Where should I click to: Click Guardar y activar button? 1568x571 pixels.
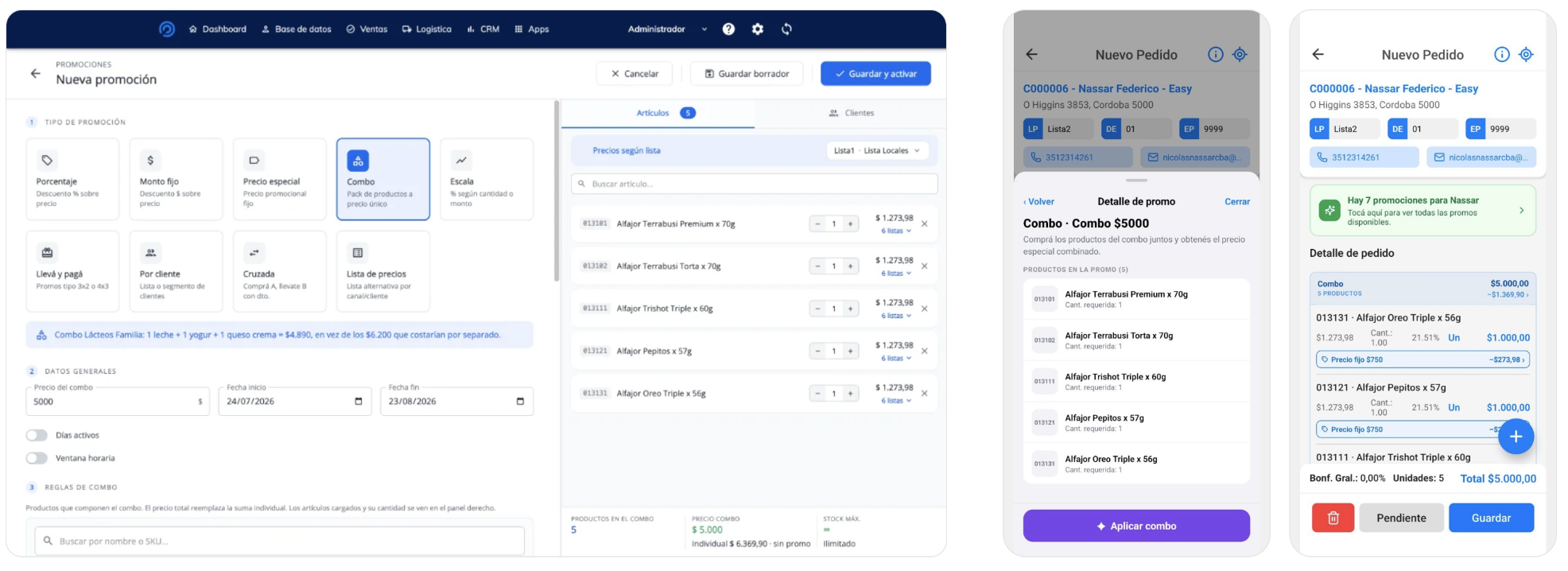pos(875,74)
